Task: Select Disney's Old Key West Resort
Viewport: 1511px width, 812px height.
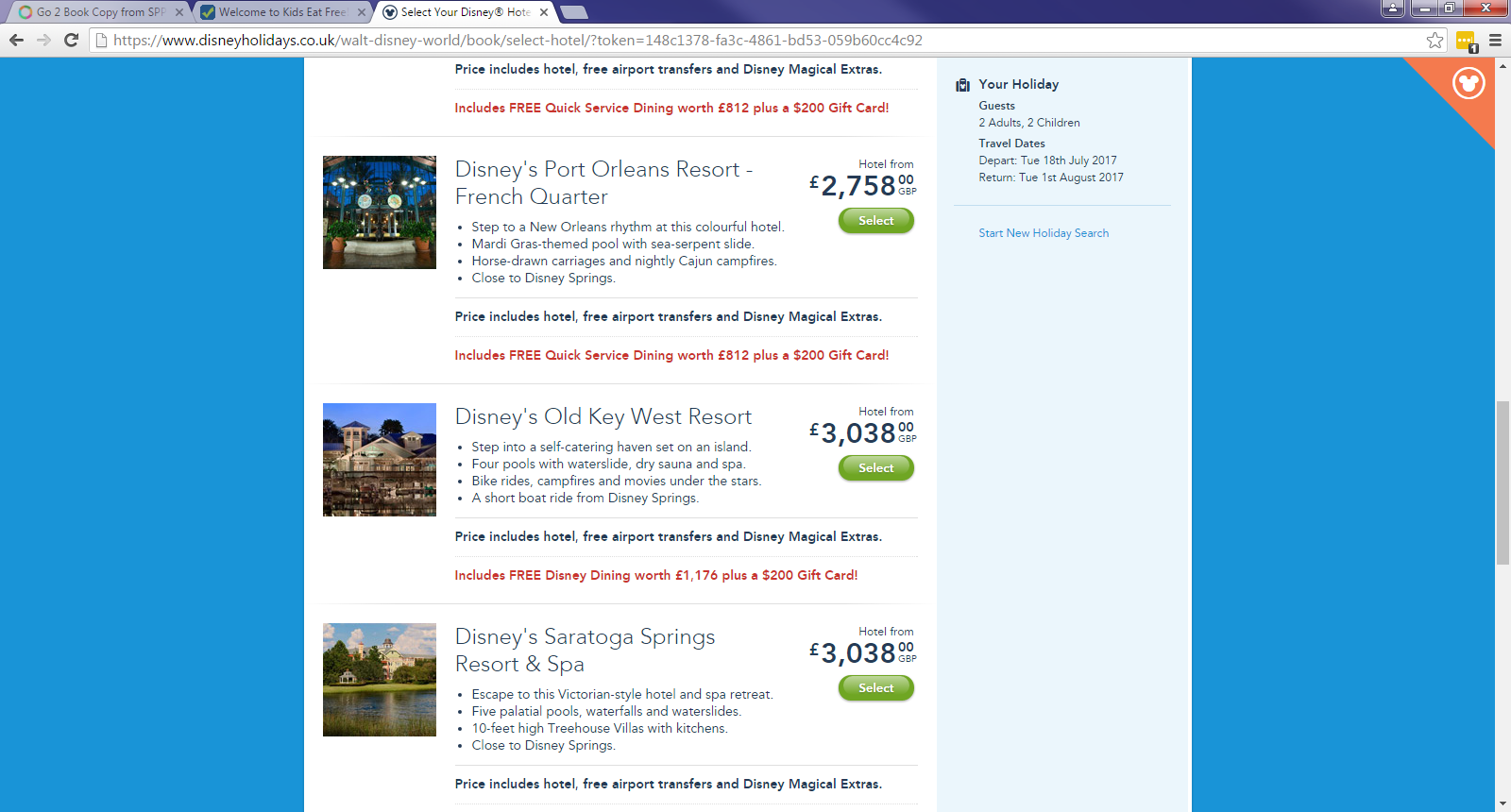Action: (876, 468)
